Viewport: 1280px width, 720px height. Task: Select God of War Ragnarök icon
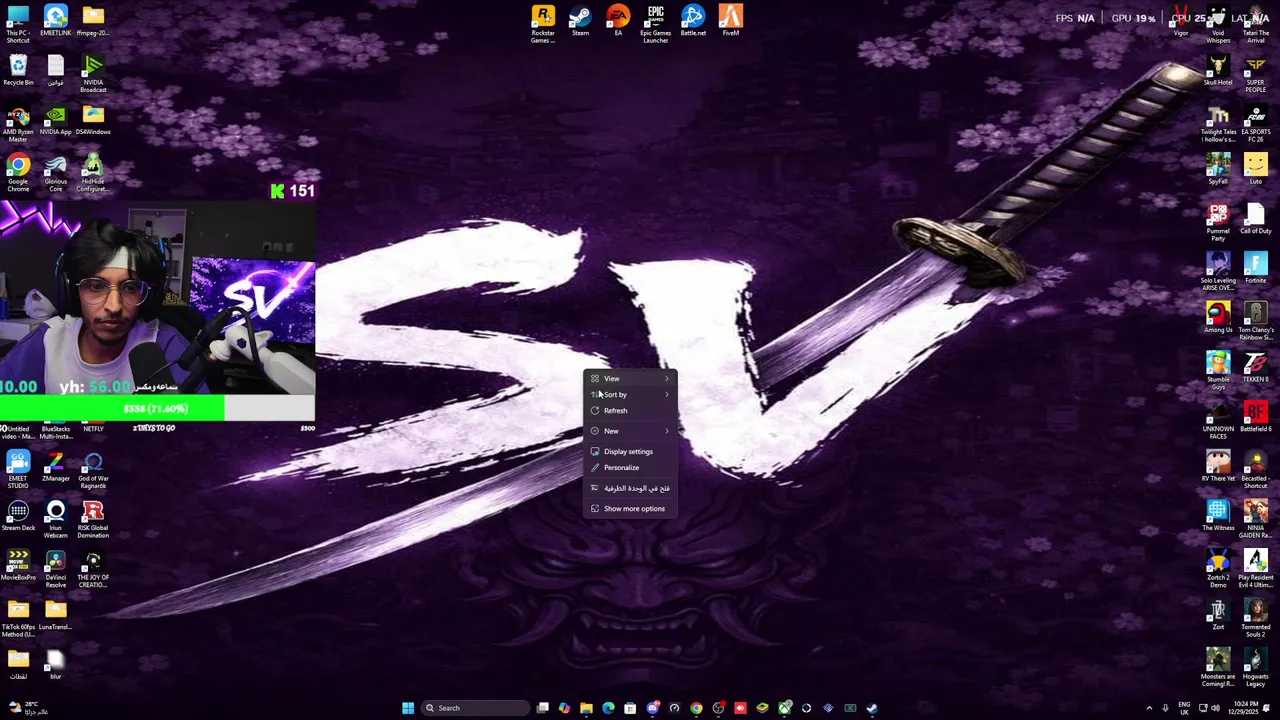(x=93, y=470)
